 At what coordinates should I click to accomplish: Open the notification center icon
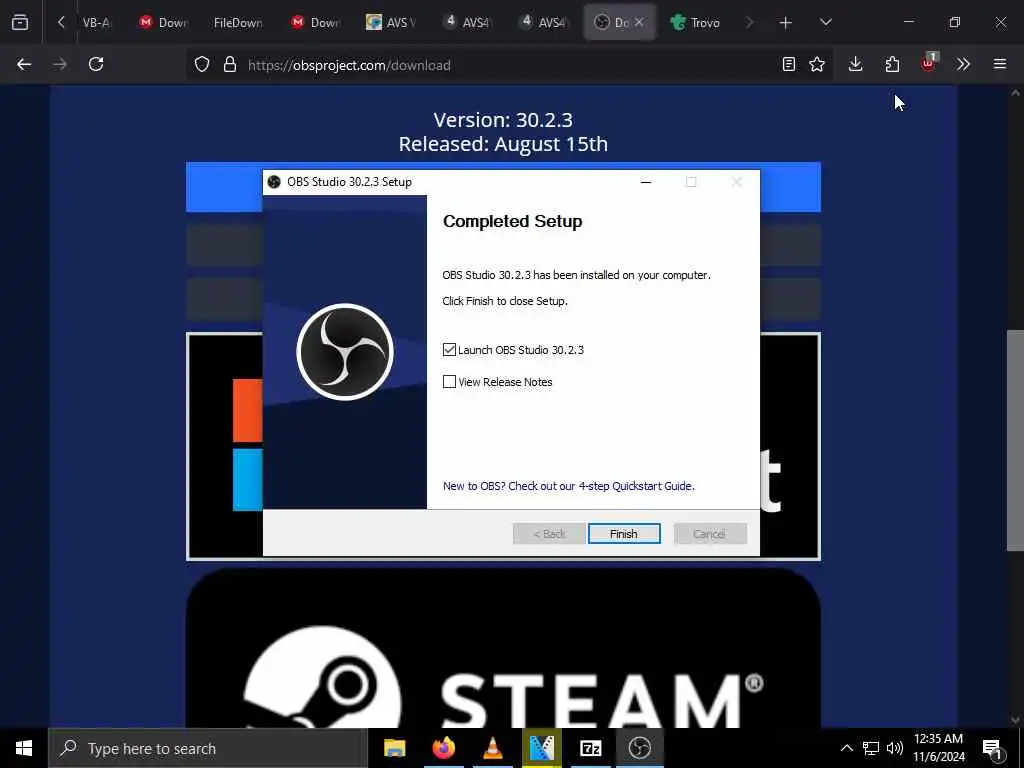(992, 749)
